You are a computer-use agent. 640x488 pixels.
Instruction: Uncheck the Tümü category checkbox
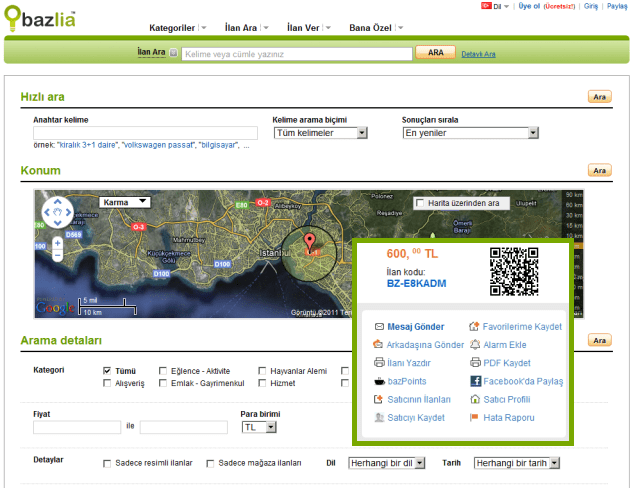pos(107,370)
